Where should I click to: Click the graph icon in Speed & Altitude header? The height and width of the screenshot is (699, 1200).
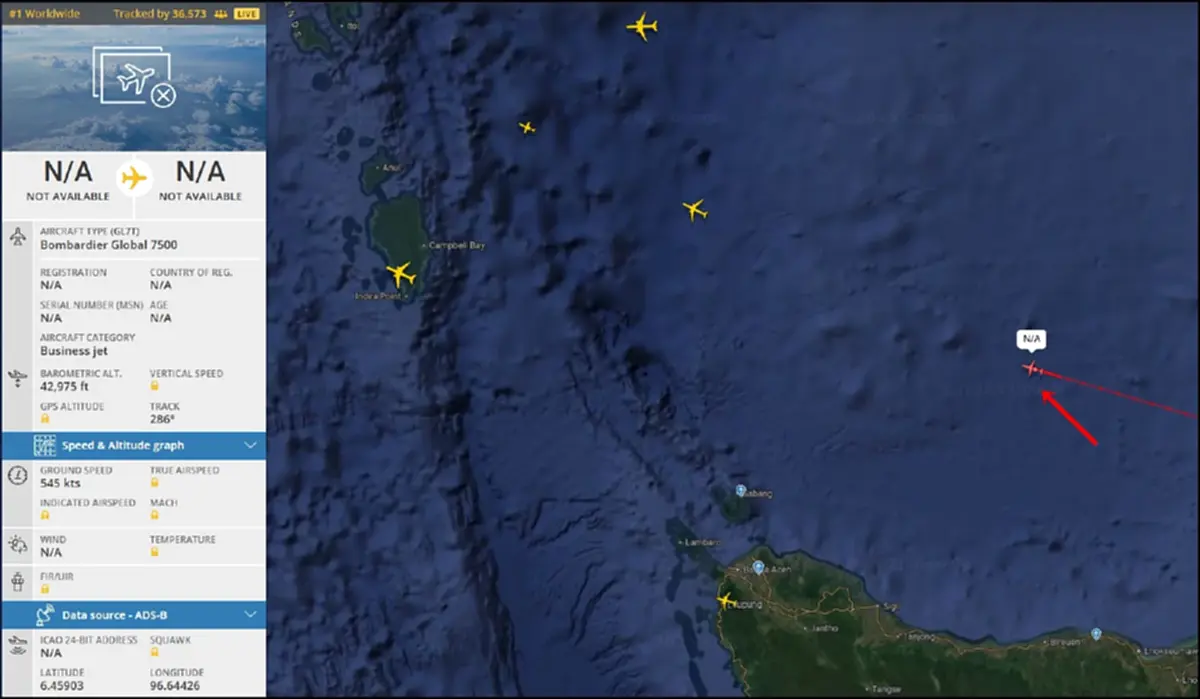[45, 445]
